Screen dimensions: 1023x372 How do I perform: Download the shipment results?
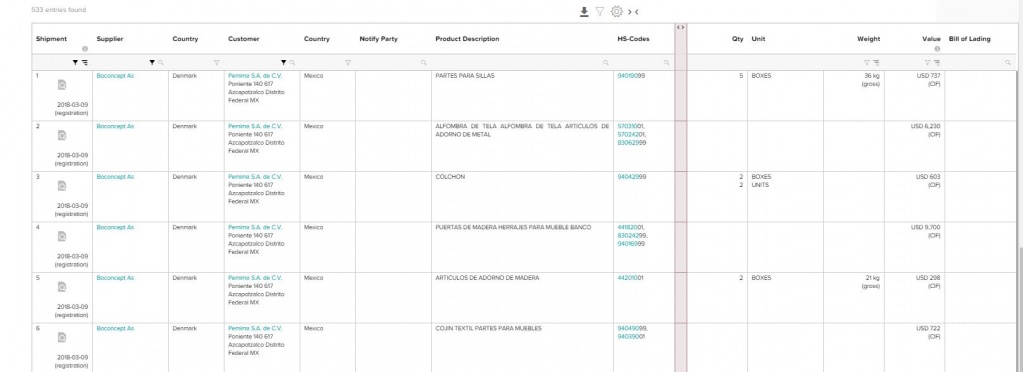(x=584, y=12)
